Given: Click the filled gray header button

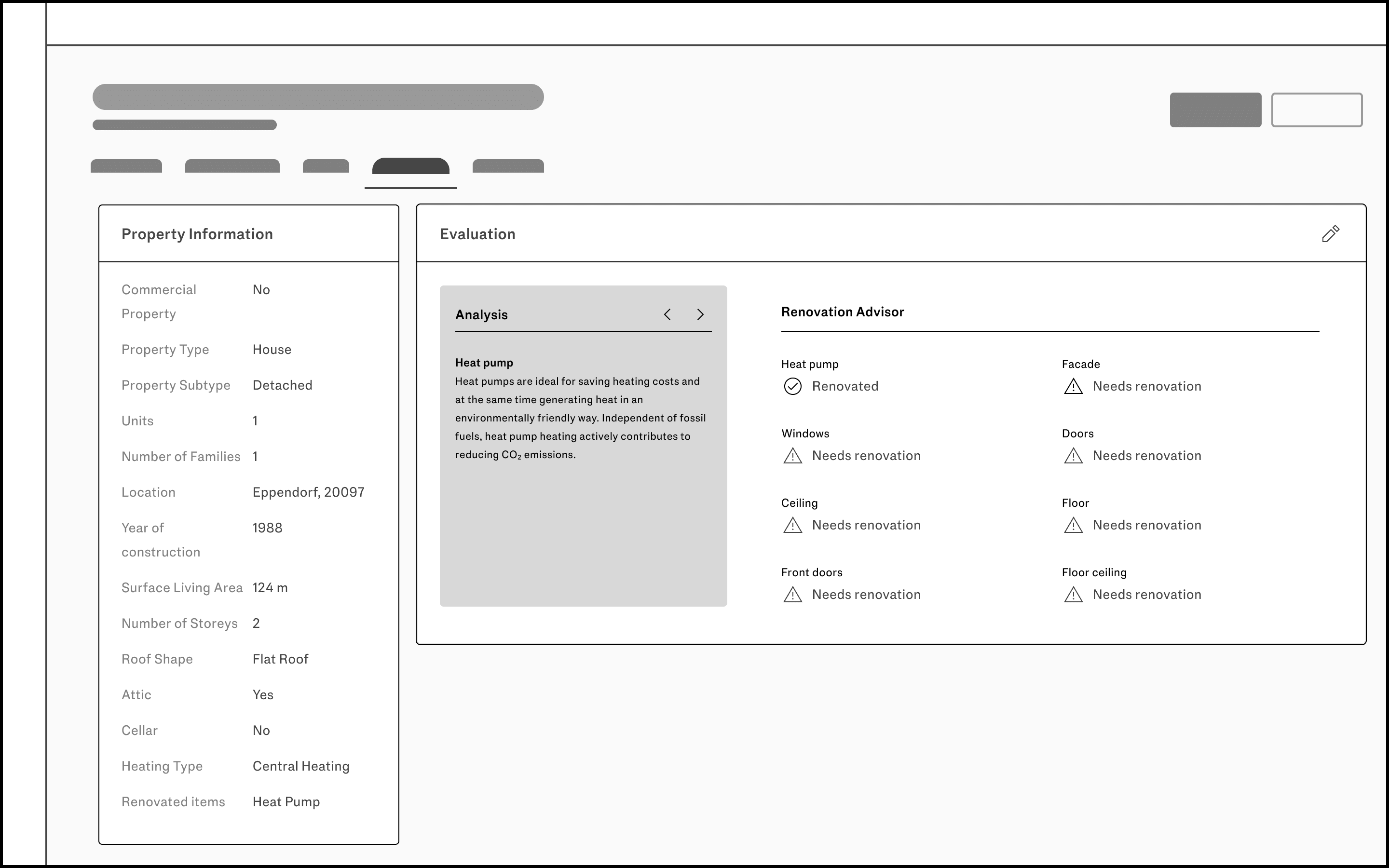Looking at the screenshot, I should click(1216, 109).
